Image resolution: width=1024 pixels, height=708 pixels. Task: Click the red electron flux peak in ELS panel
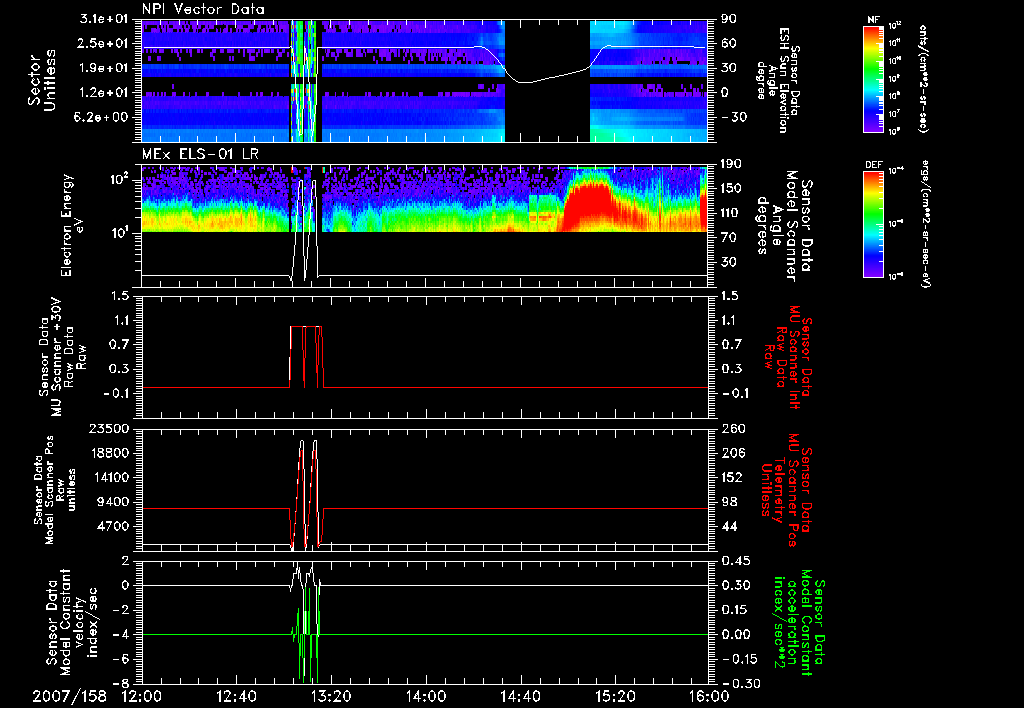pos(587,206)
